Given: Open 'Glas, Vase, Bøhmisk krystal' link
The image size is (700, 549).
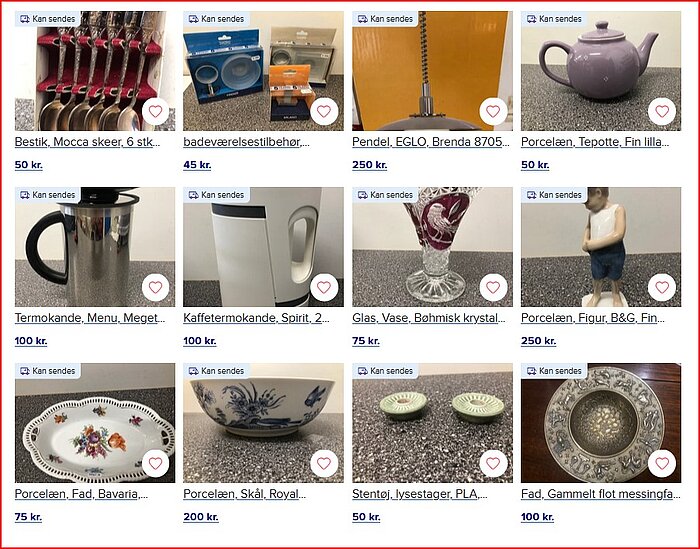Looking at the screenshot, I should (x=429, y=318).
